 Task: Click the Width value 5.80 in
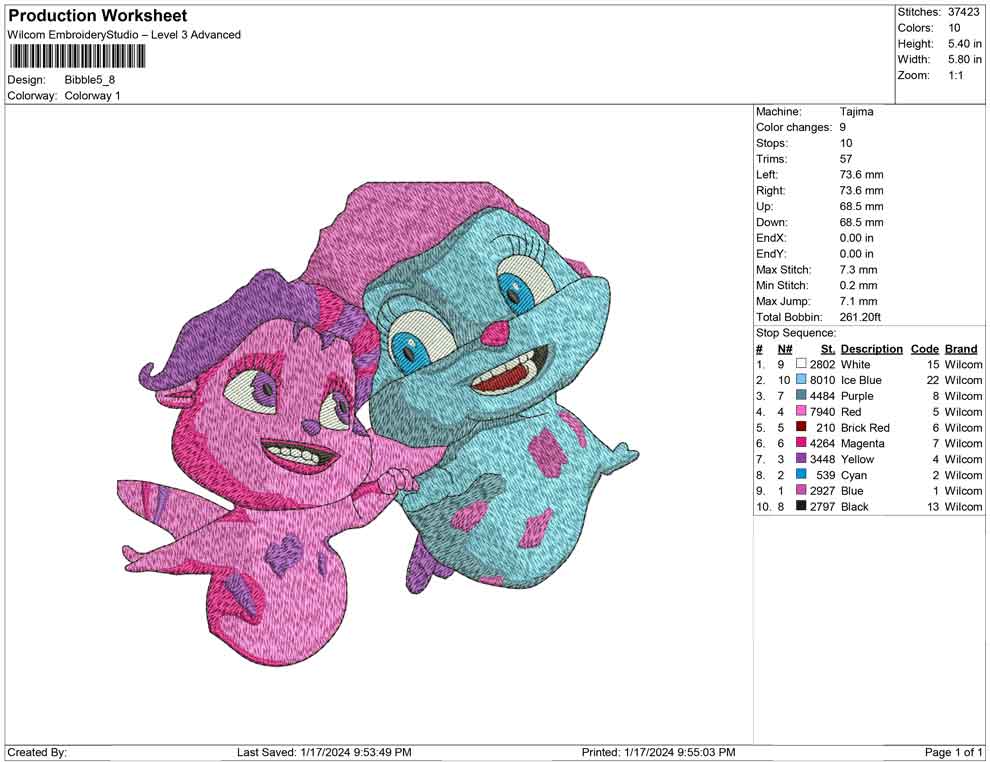click(964, 59)
